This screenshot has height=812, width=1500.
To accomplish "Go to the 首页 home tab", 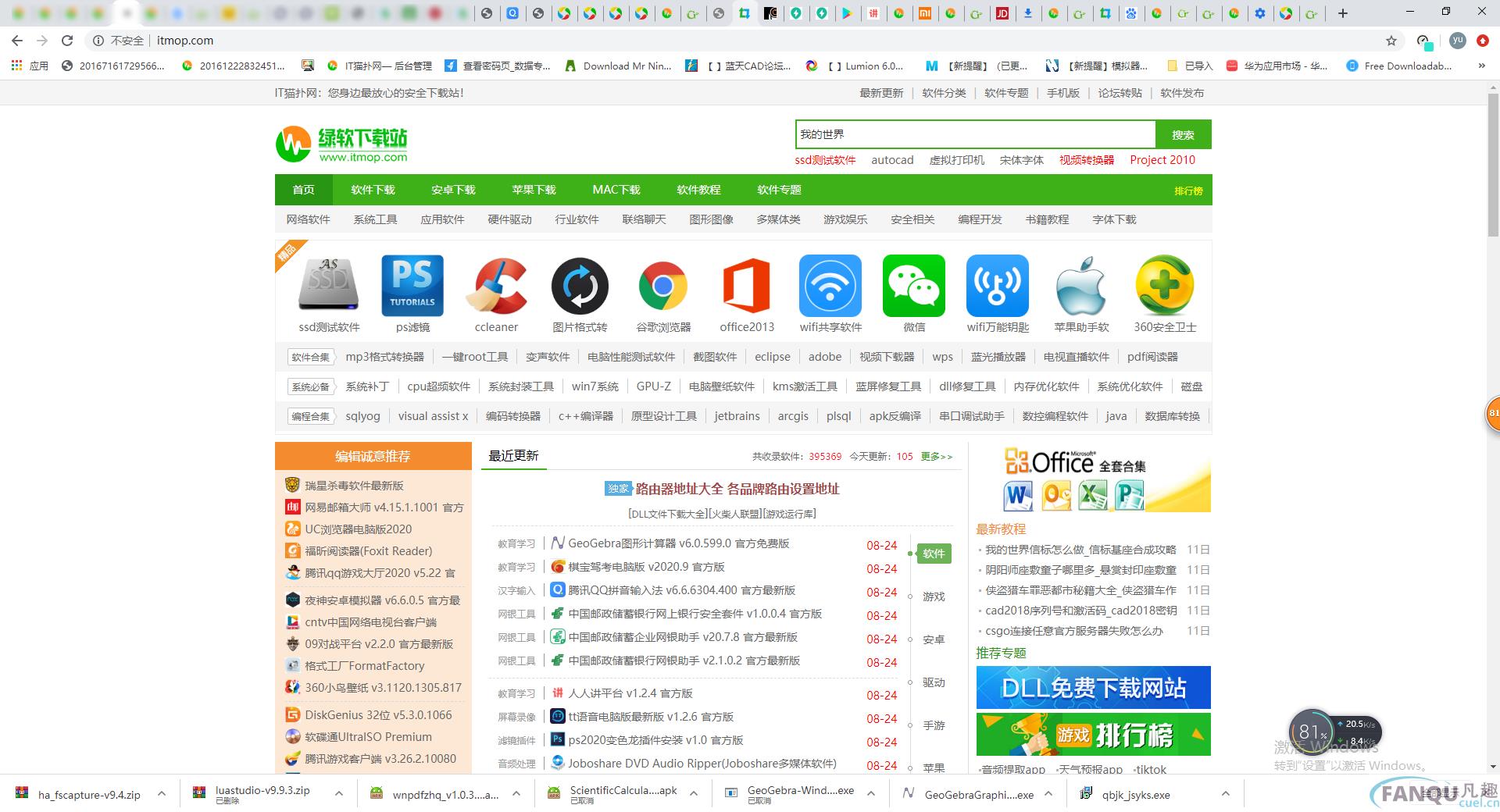I will tap(303, 190).
